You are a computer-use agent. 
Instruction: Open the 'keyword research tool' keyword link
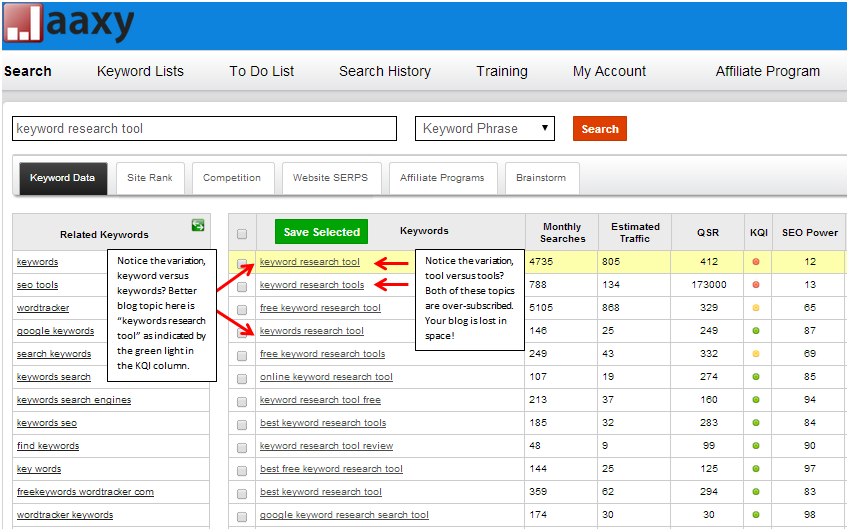[x=310, y=262]
